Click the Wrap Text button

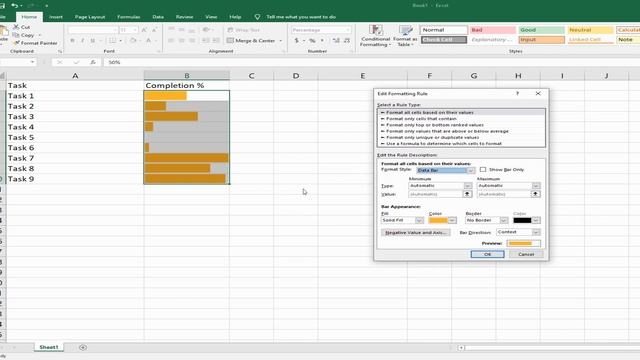click(243, 30)
